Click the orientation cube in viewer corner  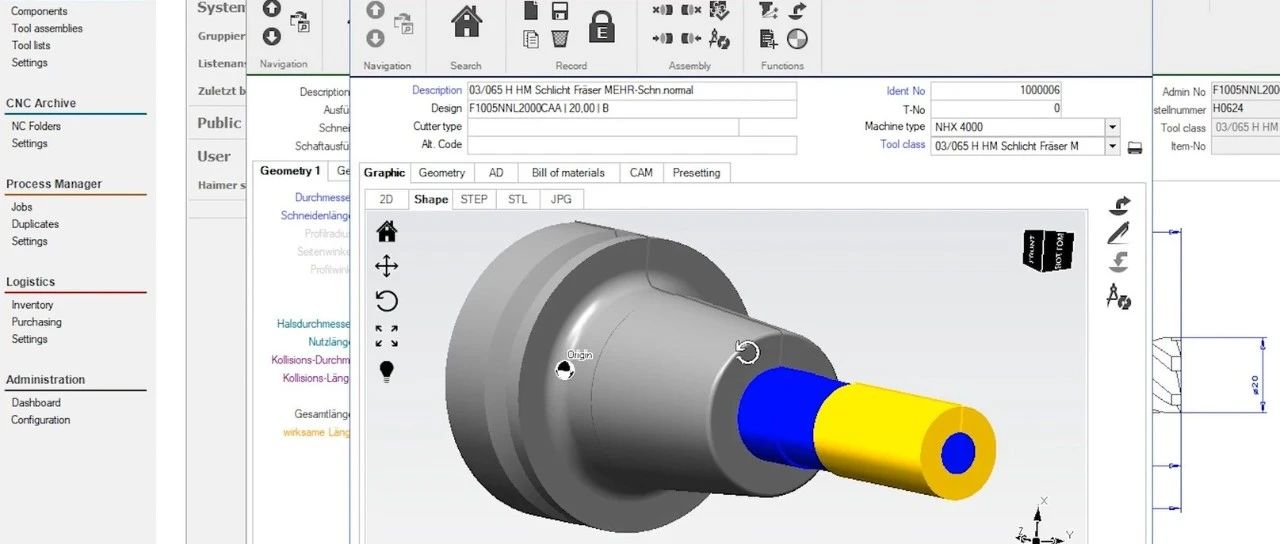point(1048,250)
